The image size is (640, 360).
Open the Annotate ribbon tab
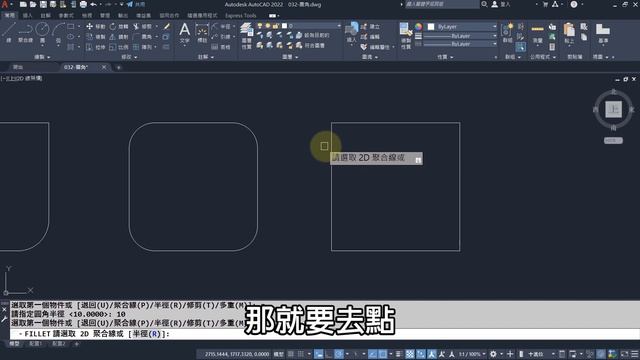pos(45,16)
